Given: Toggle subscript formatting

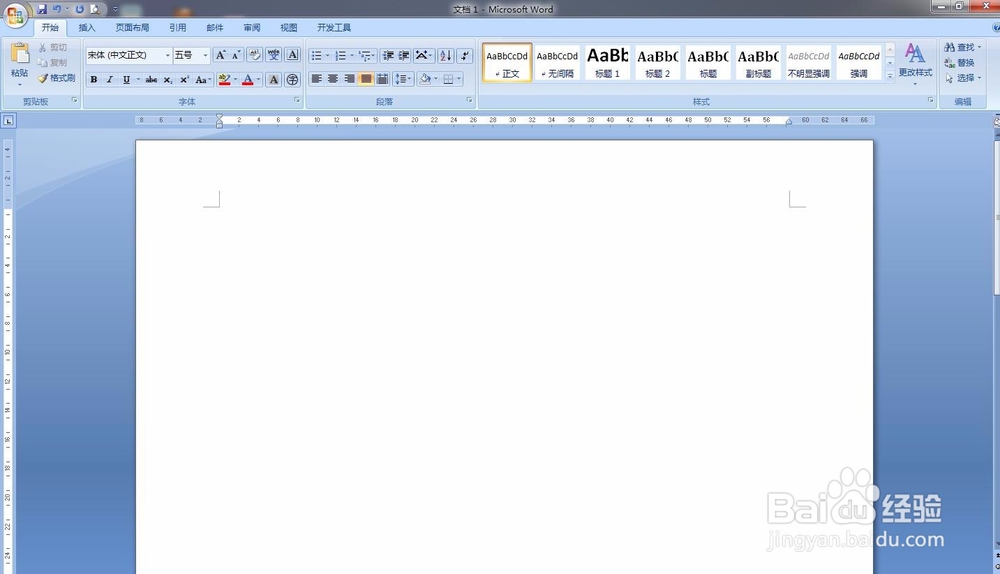Looking at the screenshot, I should pyautogui.click(x=168, y=80).
